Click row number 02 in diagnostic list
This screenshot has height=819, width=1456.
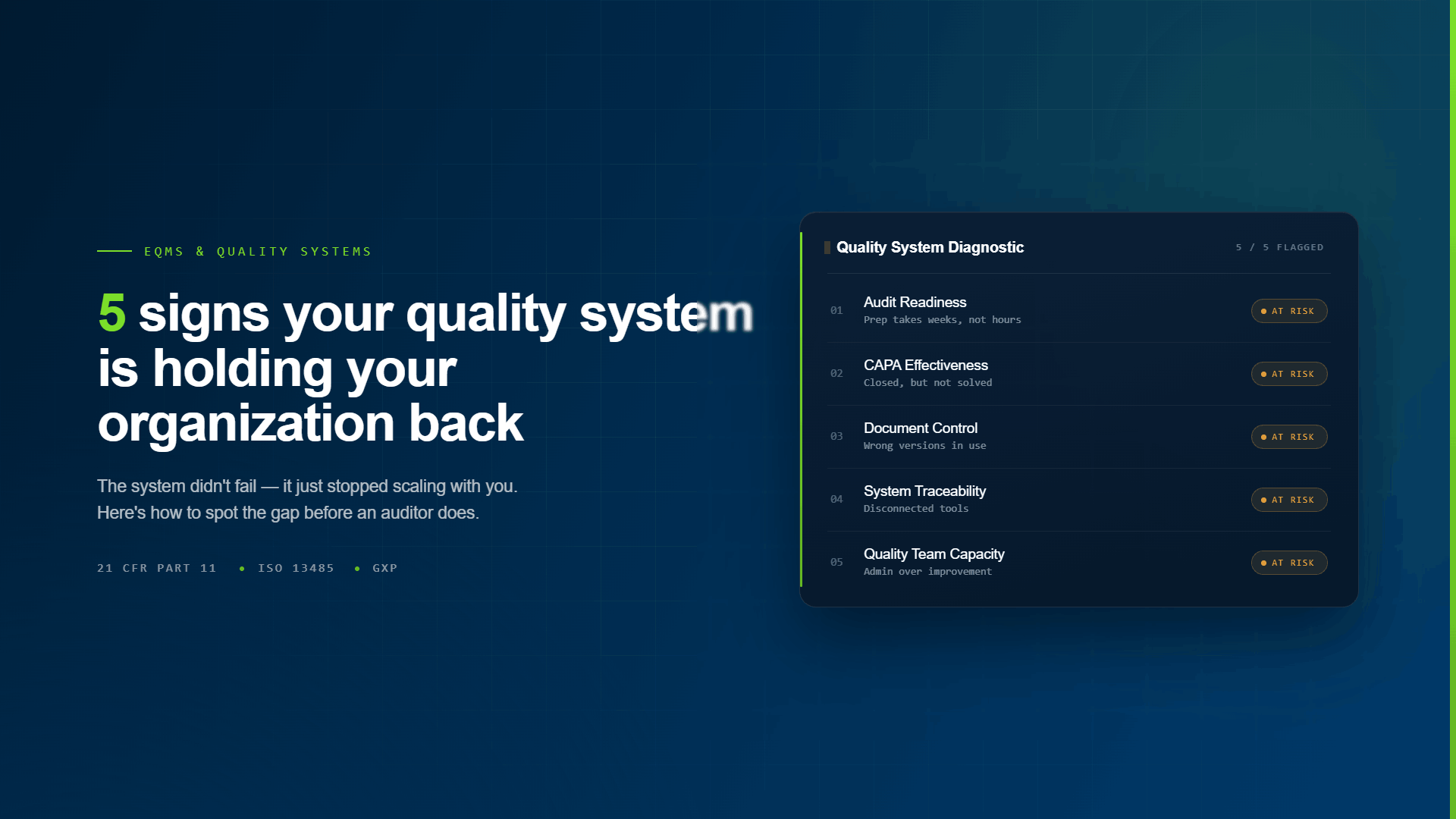(x=836, y=373)
